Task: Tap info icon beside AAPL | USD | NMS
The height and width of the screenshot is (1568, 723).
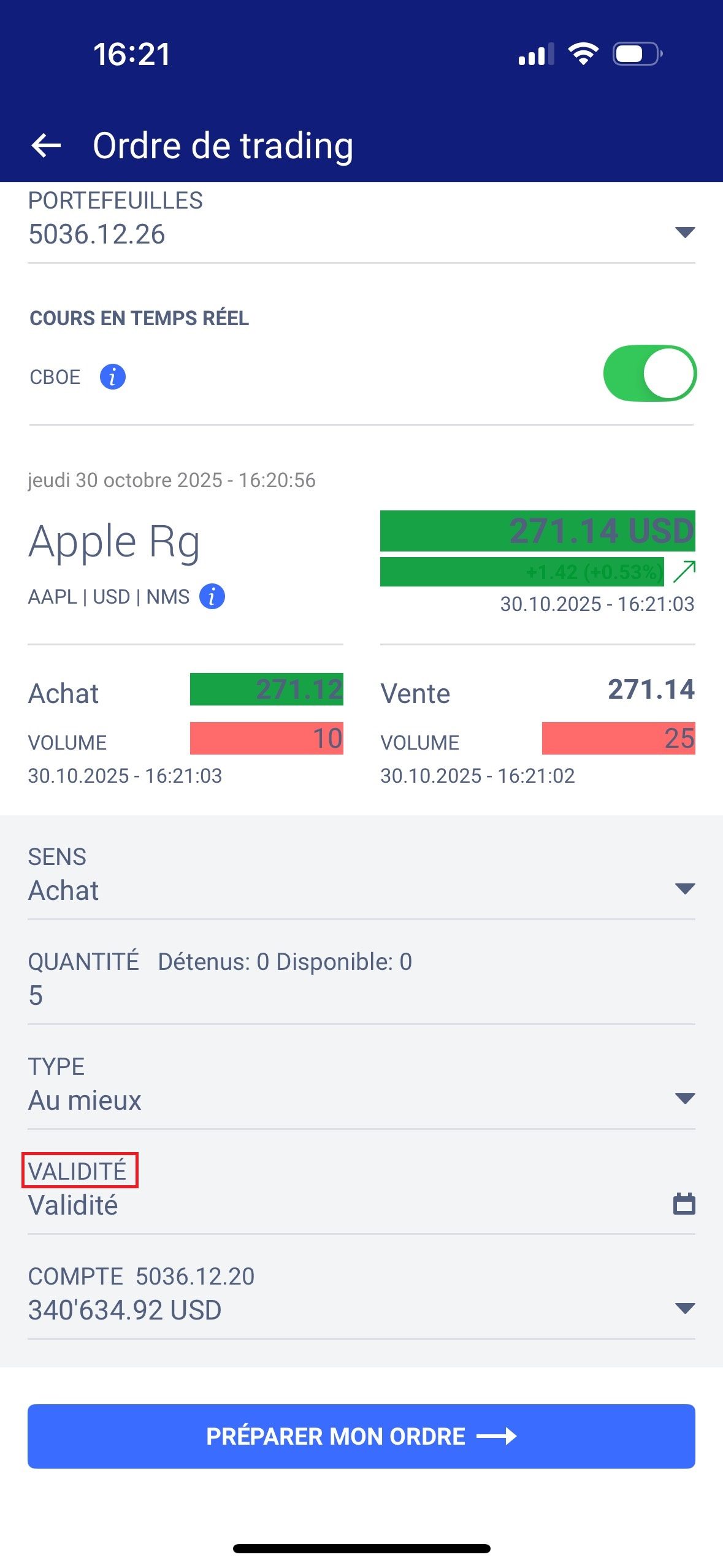Action: [x=212, y=596]
